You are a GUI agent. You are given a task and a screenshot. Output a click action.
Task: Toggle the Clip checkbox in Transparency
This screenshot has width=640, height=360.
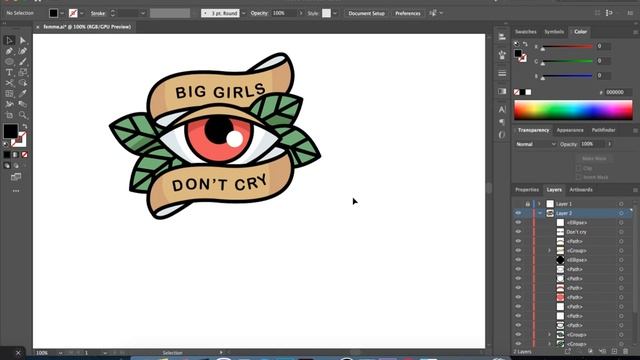tap(578, 168)
